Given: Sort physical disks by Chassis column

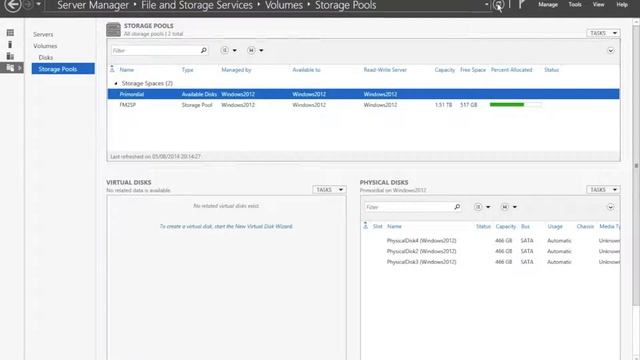Looking at the screenshot, I should pos(585,226).
